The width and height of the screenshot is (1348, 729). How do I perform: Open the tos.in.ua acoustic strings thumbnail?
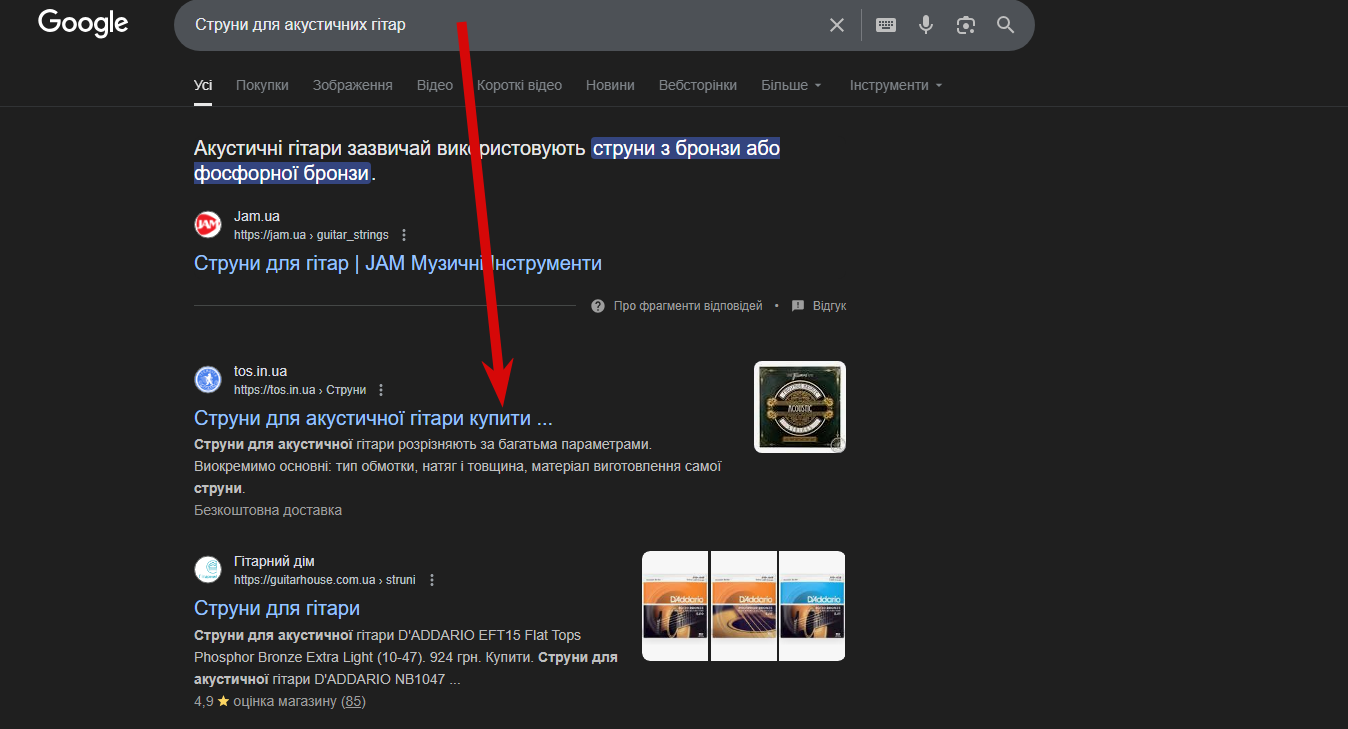coord(800,407)
